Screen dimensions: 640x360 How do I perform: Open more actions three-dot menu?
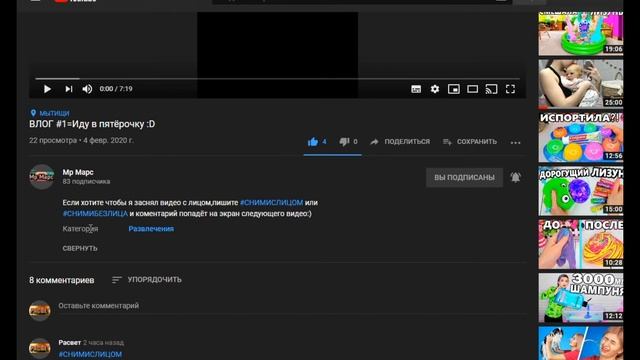pos(516,142)
